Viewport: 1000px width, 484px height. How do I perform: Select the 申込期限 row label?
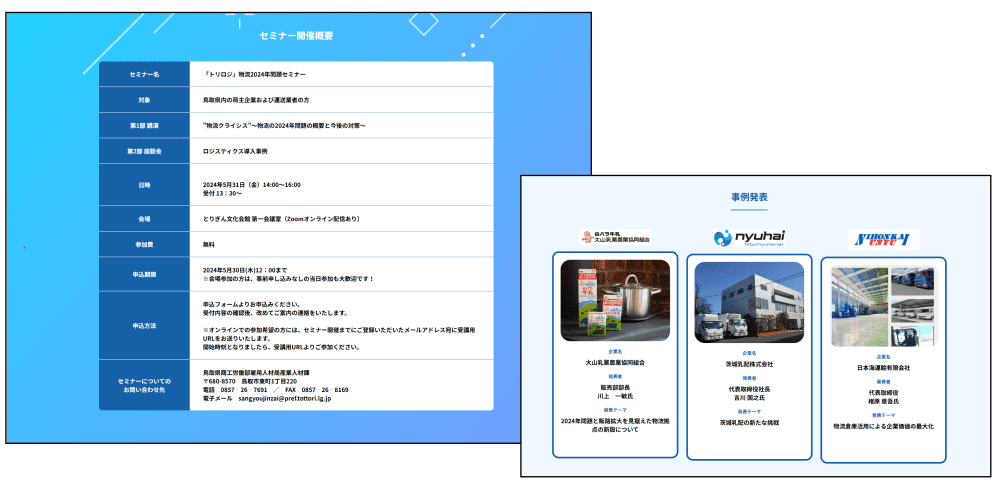[144, 274]
